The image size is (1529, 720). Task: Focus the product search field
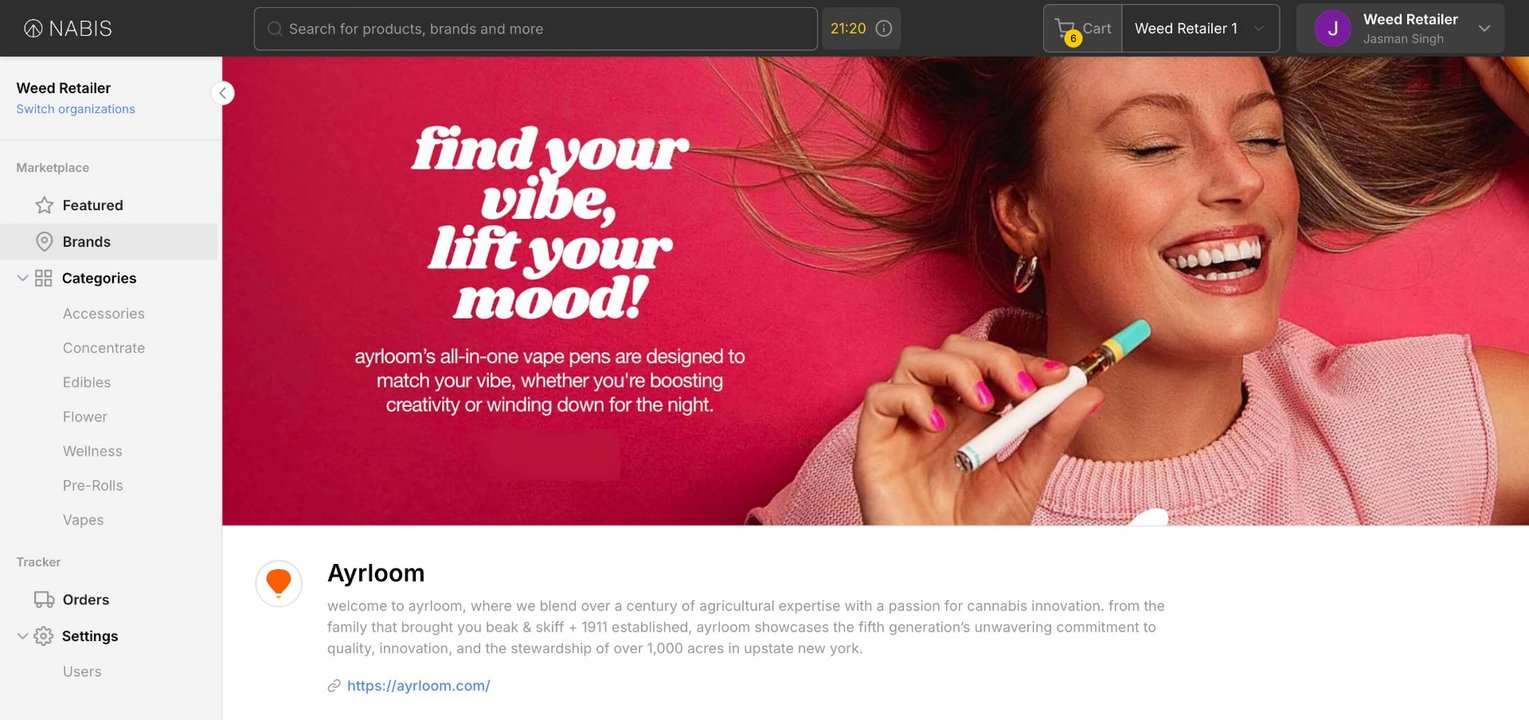click(x=536, y=29)
